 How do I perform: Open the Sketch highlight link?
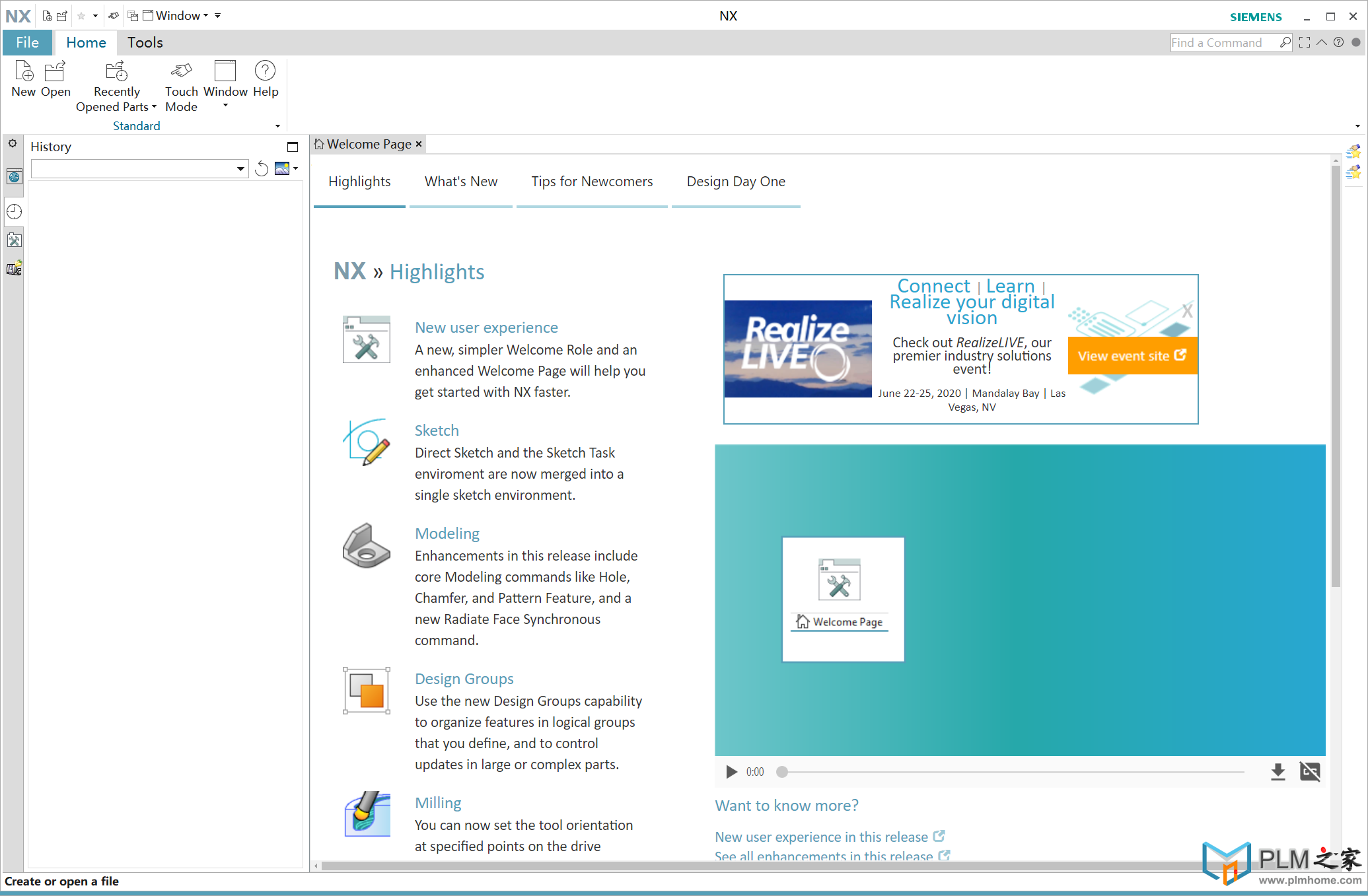pos(437,431)
